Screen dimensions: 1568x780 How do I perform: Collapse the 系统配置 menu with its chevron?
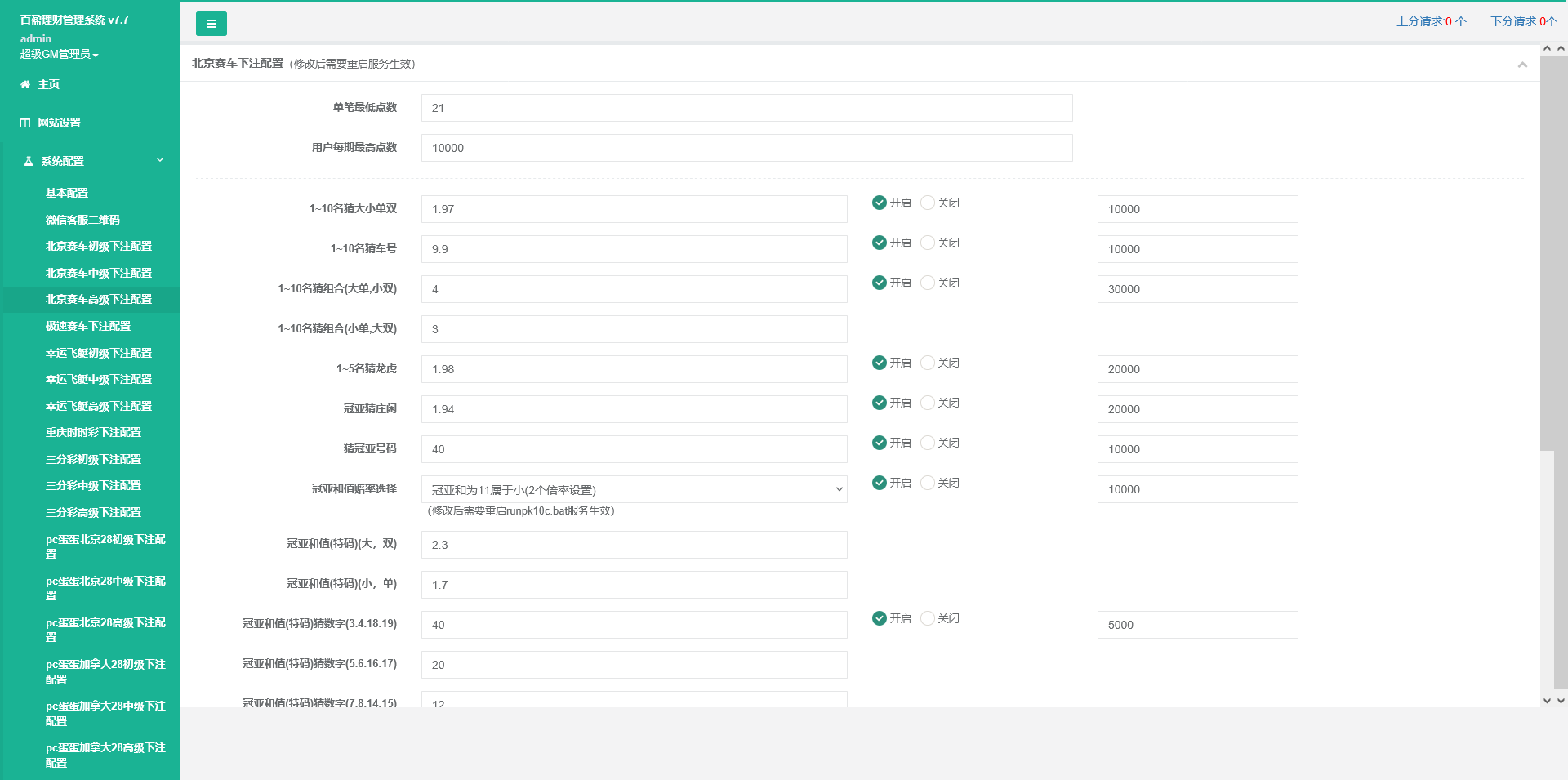(160, 160)
